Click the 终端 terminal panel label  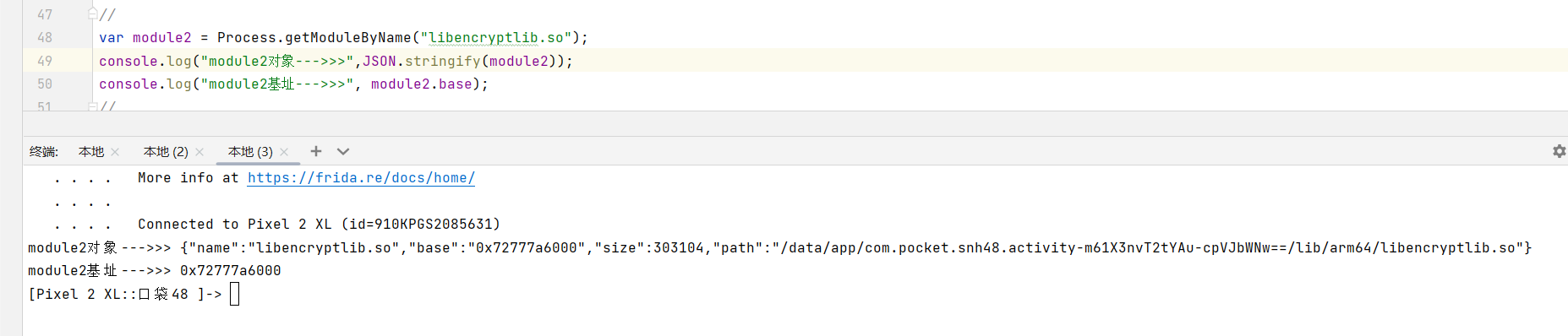tap(43, 152)
